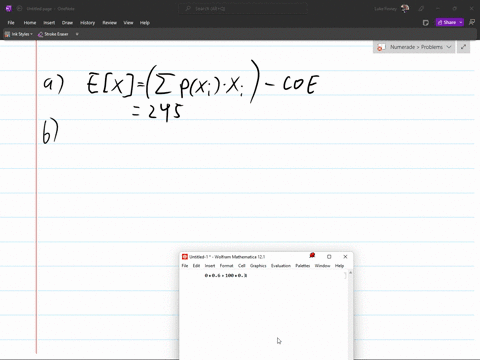Open Mathematica File menu
Viewport: 480px width, 360px height.
coord(185,266)
